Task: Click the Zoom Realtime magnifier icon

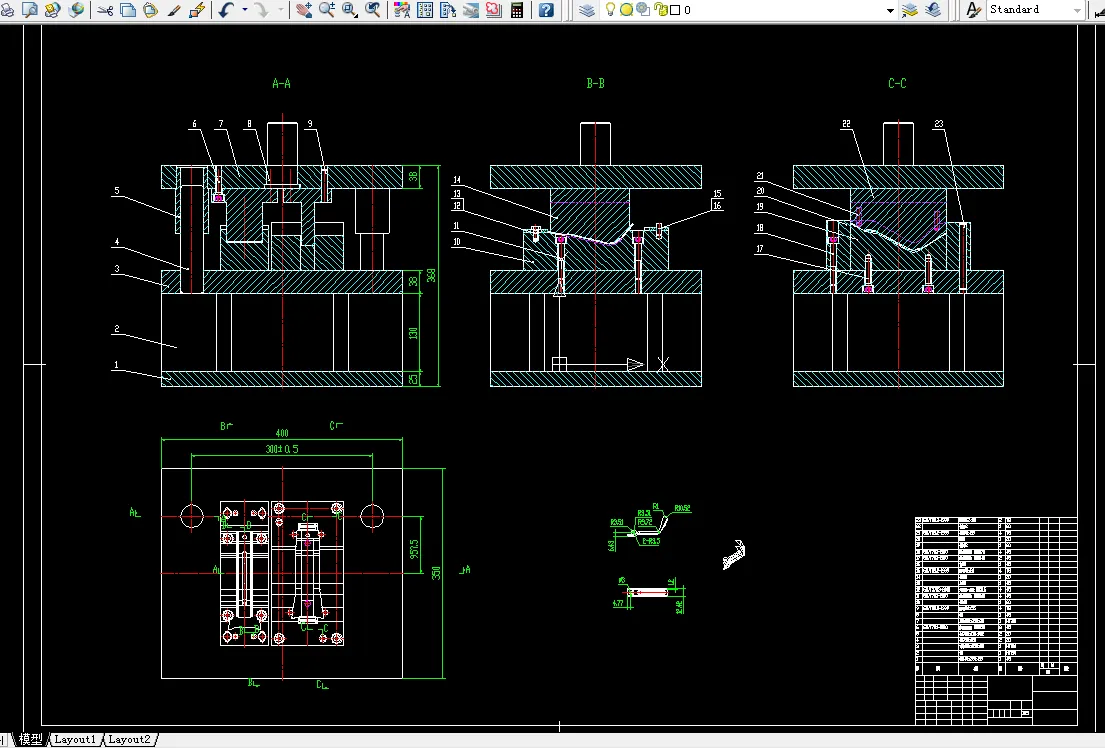Action: click(x=327, y=10)
